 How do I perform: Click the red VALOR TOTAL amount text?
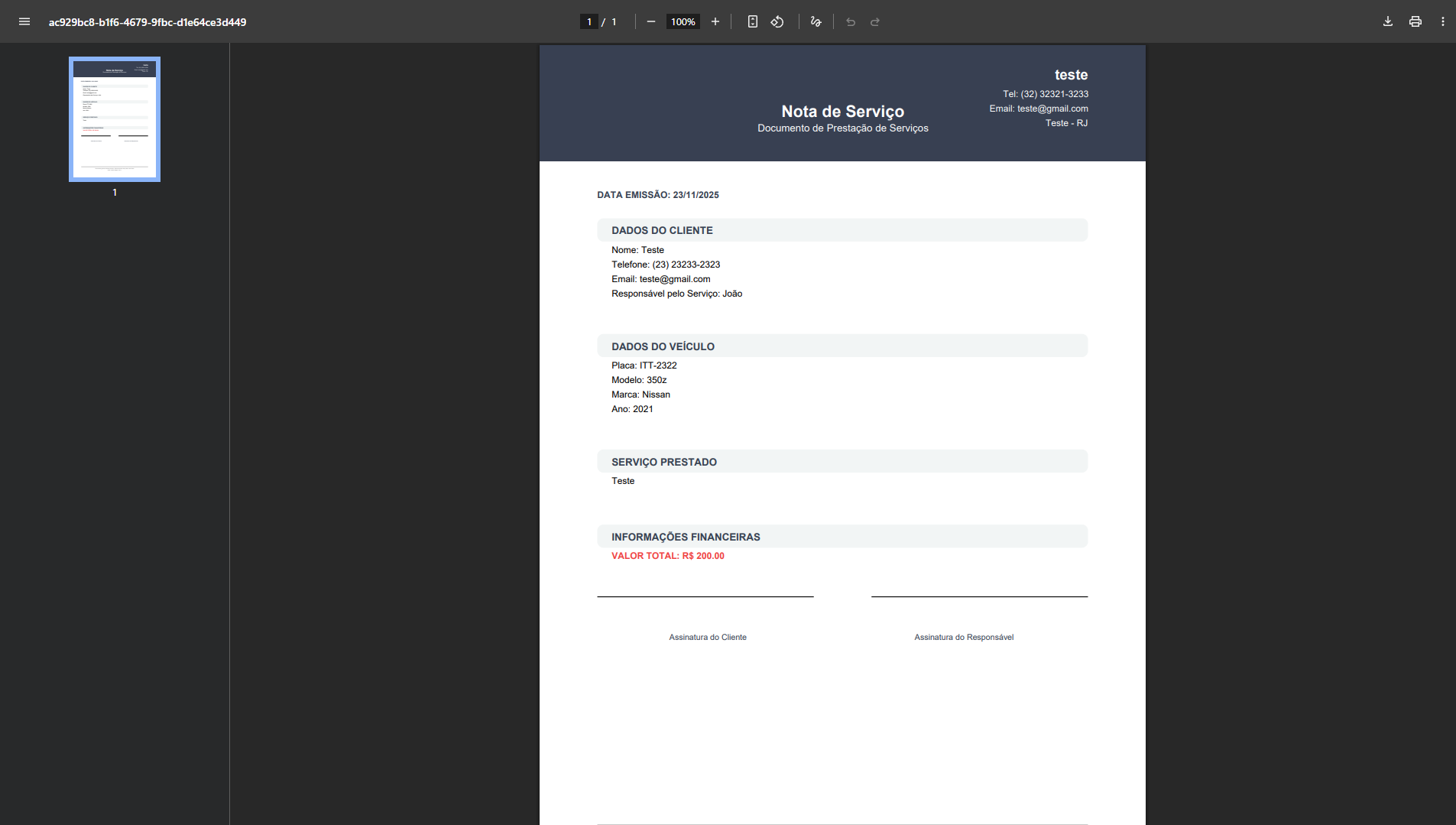pyautogui.click(x=667, y=556)
